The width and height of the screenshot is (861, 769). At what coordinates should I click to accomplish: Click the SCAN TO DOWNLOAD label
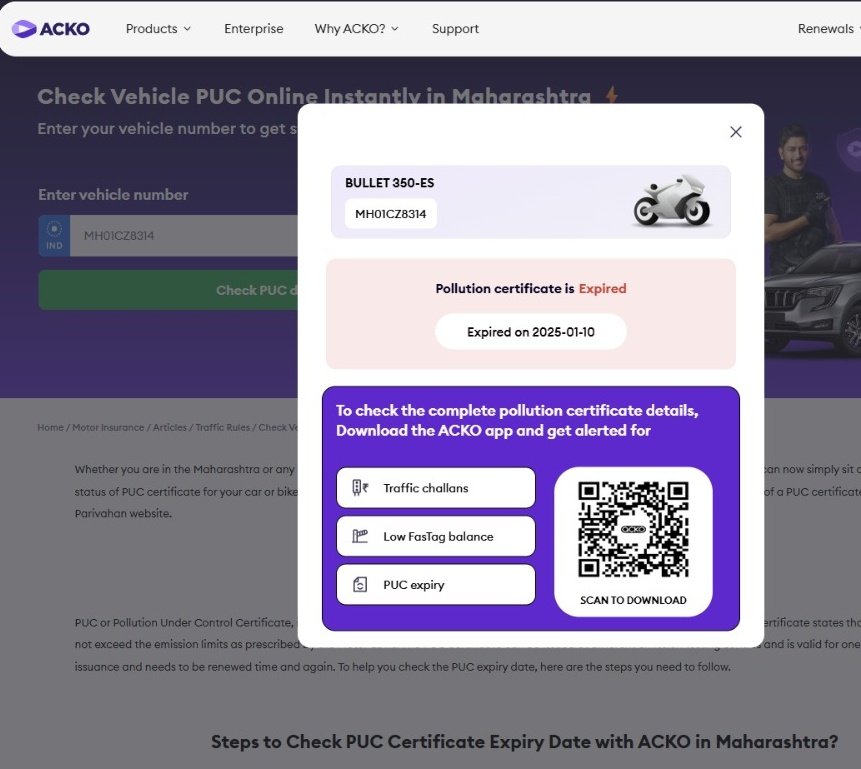click(633, 600)
